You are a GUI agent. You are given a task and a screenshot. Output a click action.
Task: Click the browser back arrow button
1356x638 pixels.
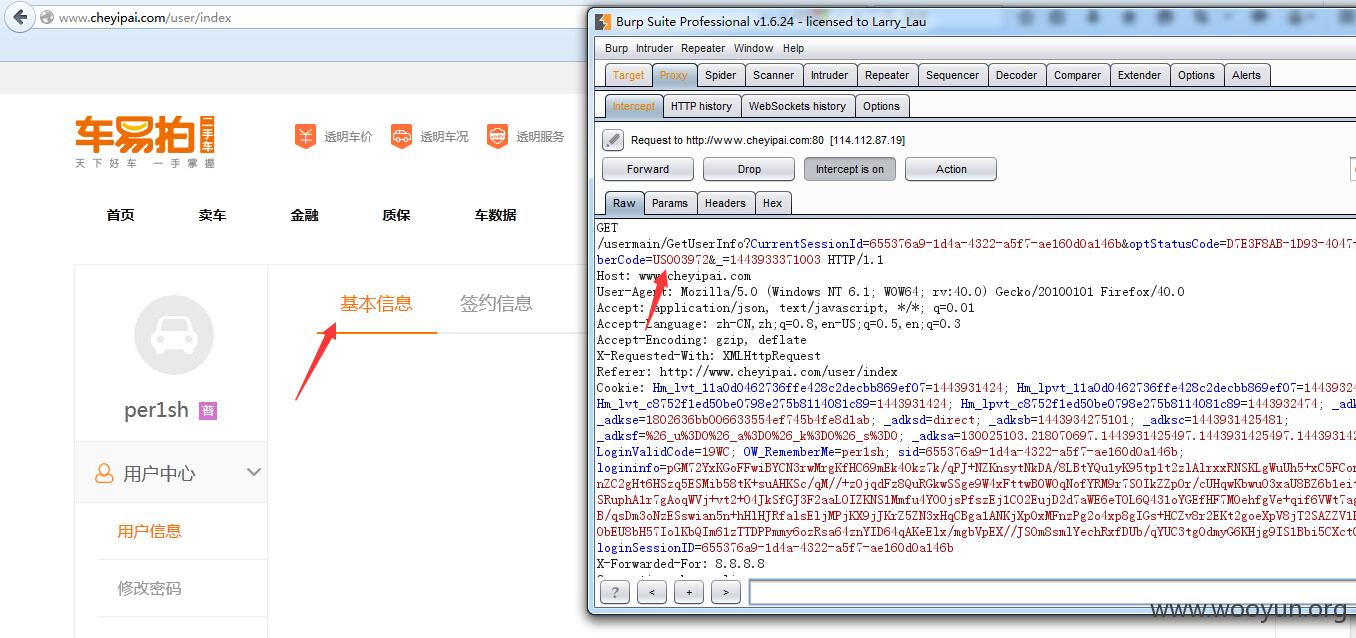point(20,17)
